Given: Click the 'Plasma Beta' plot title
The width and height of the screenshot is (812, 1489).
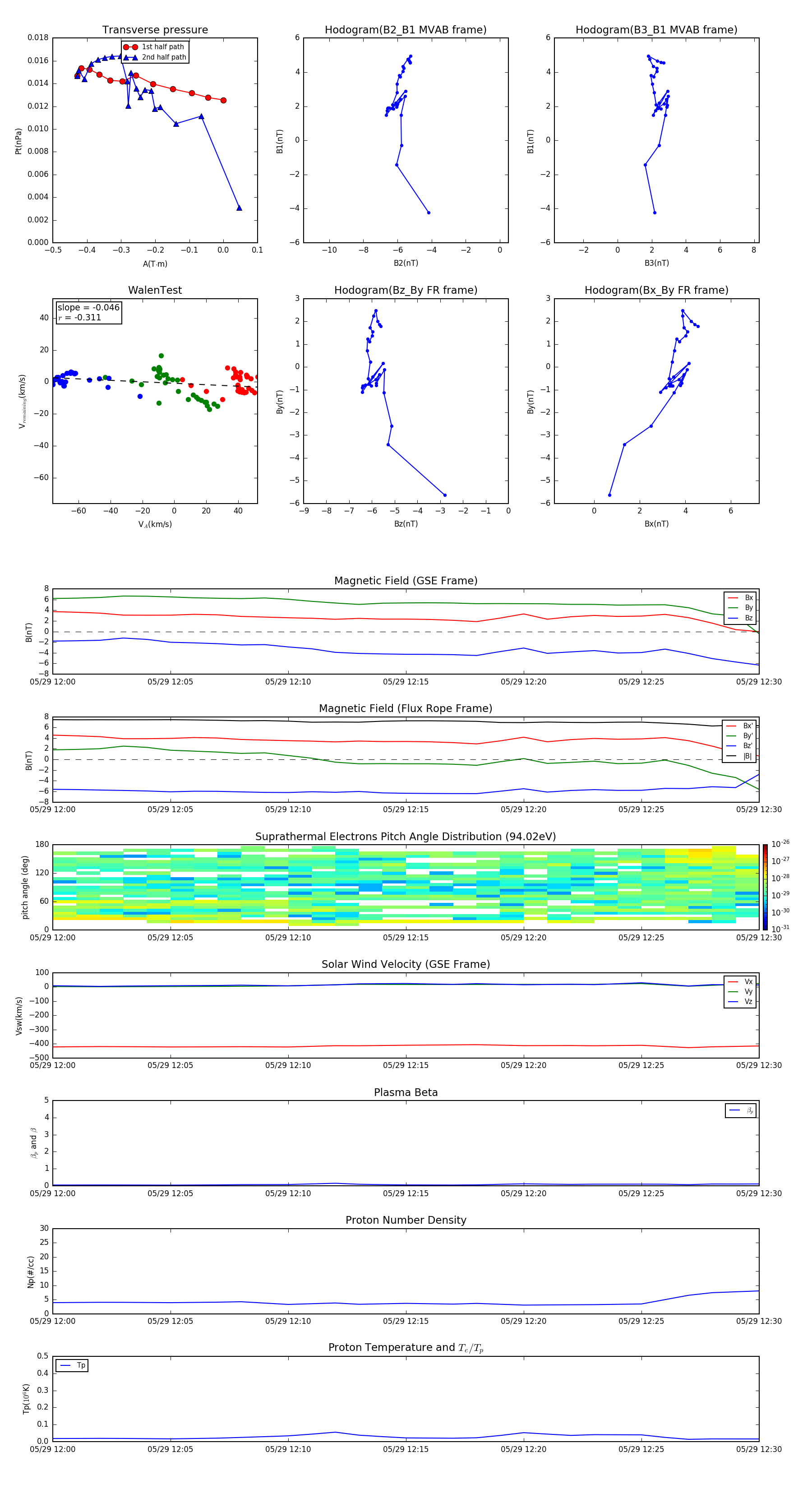Looking at the screenshot, I should coord(406,1092).
